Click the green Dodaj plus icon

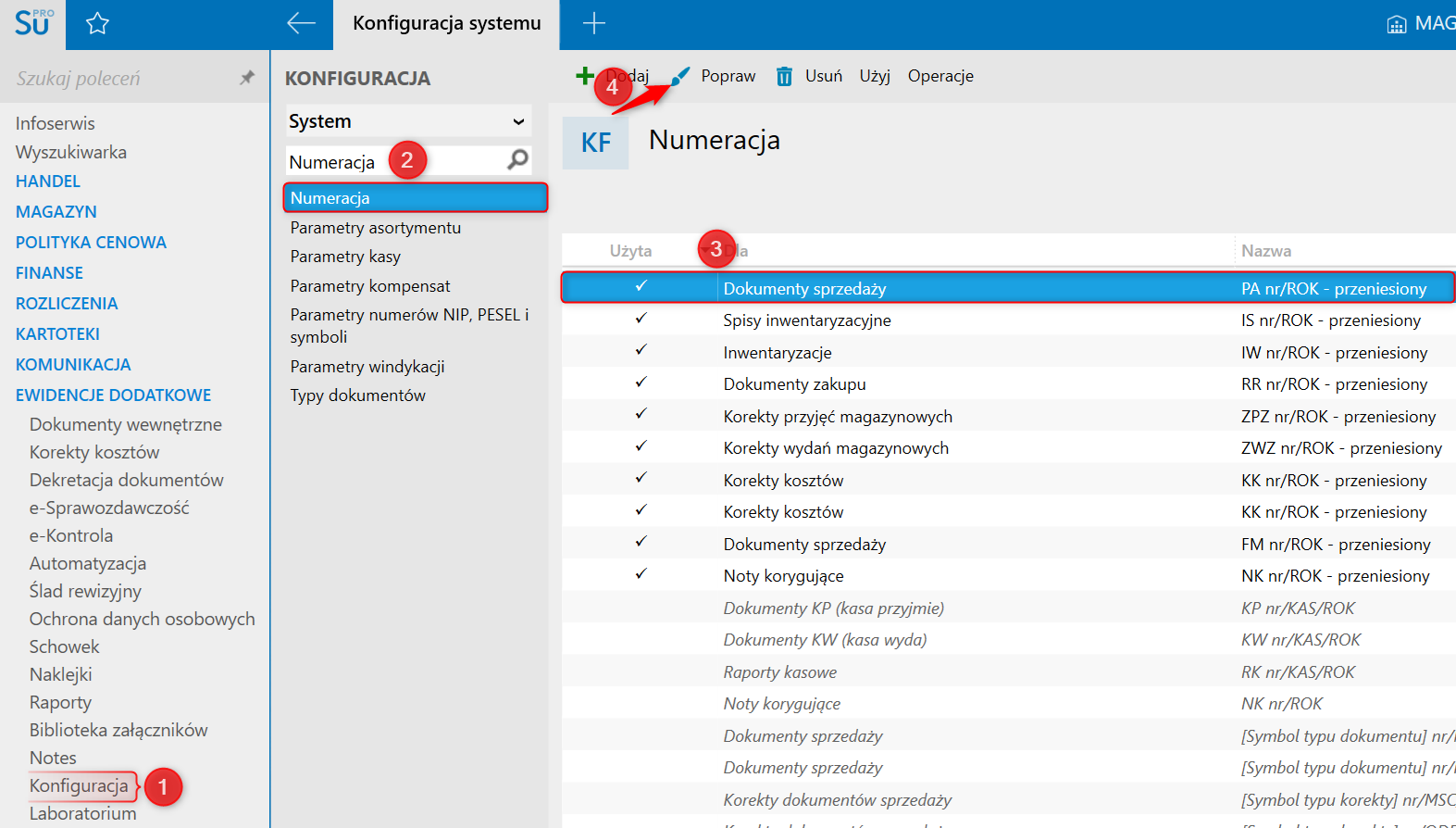585,76
